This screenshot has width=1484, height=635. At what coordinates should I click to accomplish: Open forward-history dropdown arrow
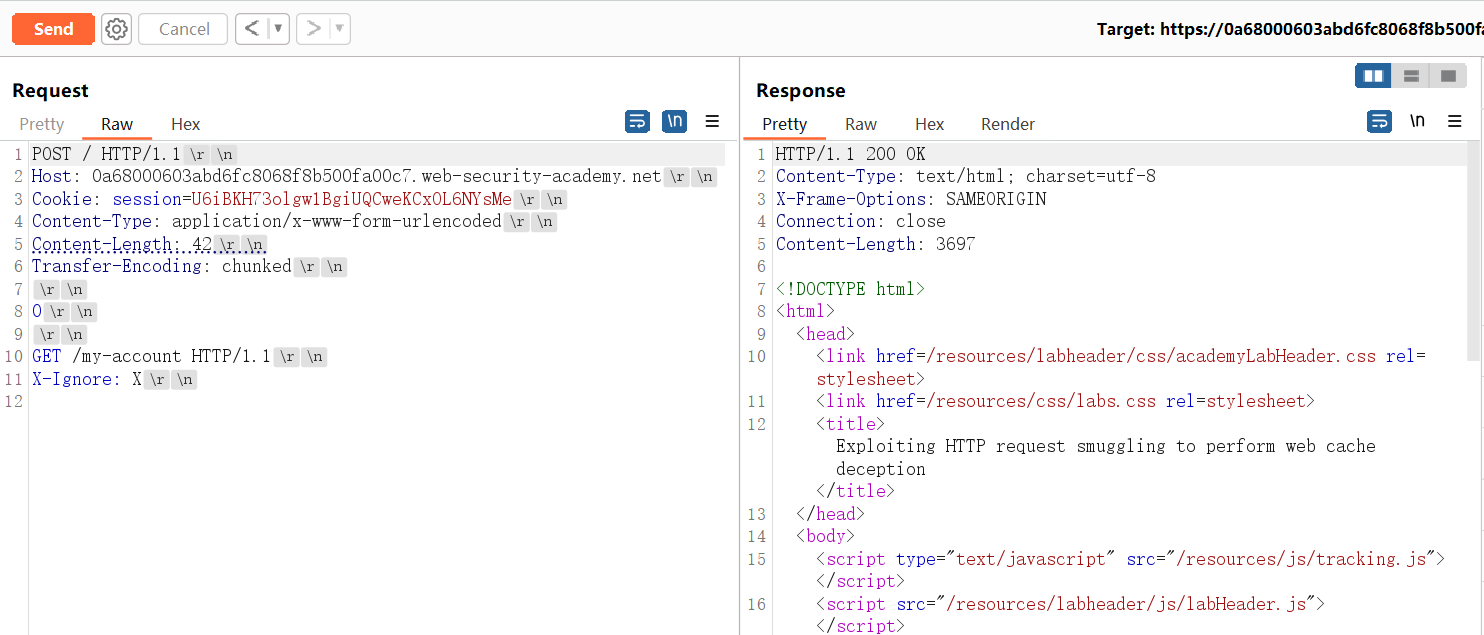[340, 29]
